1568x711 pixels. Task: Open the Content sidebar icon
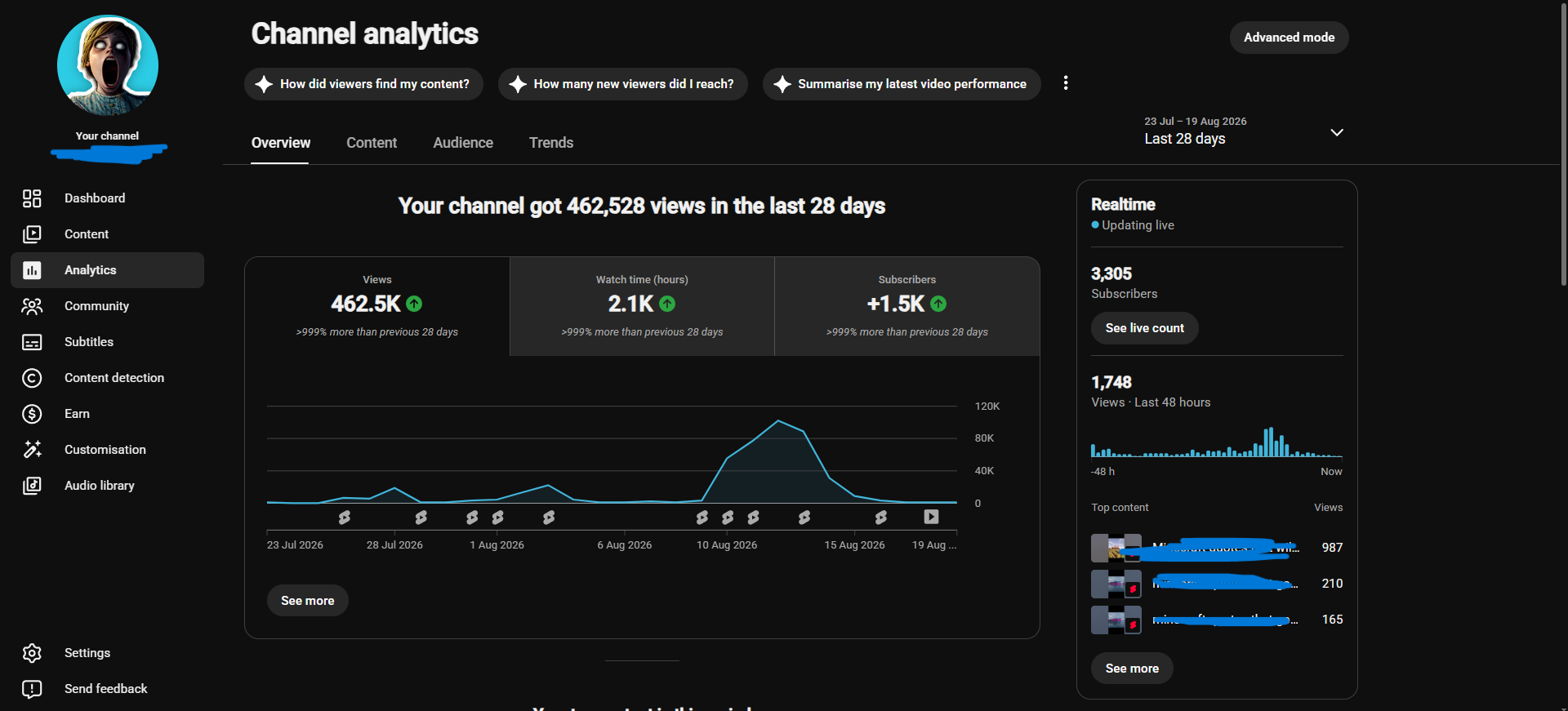pyautogui.click(x=32, y=234)
